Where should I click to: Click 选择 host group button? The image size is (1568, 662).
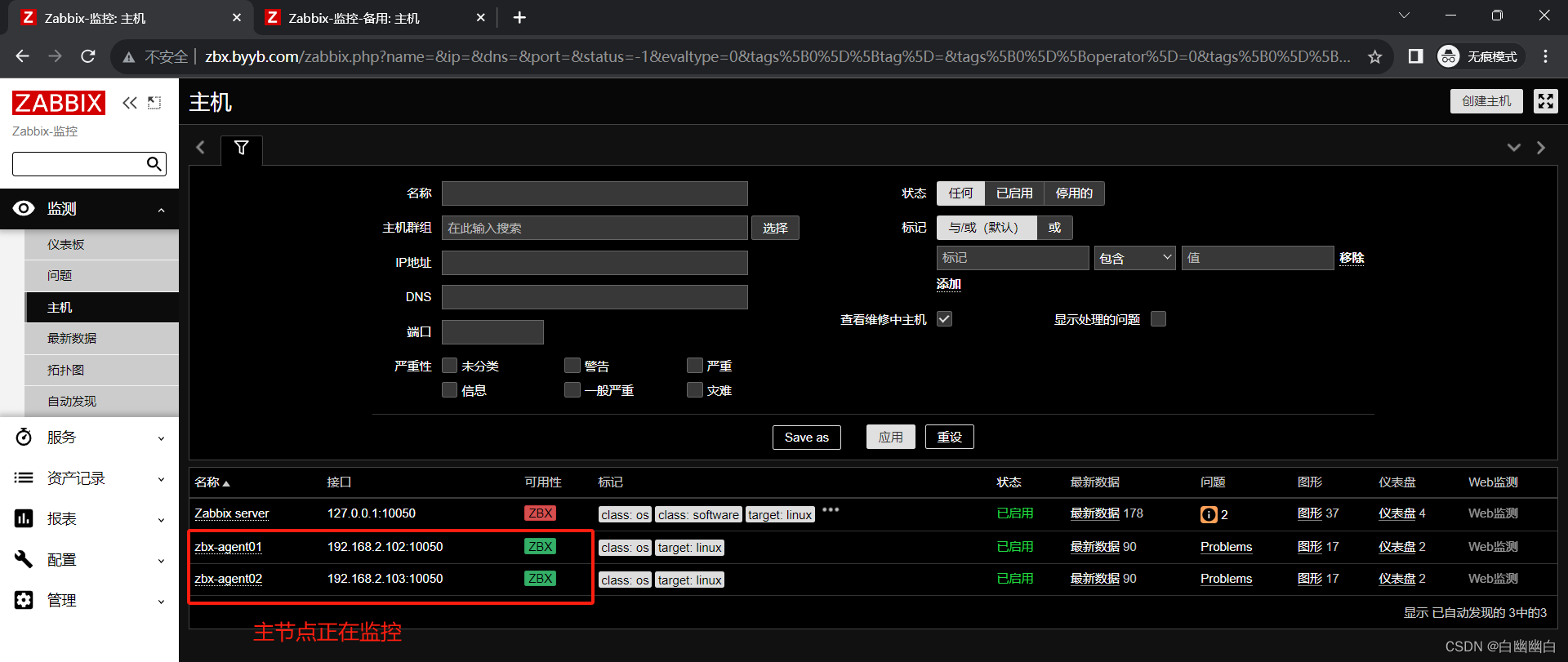tap(775, 228)
